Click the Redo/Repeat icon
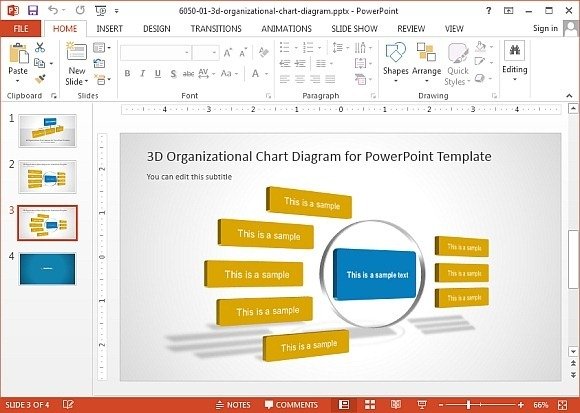Image resolution: width=580 pixels, height=413 pixels. coord(80,10)
